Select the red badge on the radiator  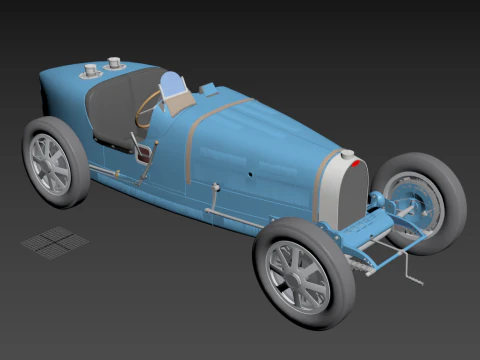point(356,163)
